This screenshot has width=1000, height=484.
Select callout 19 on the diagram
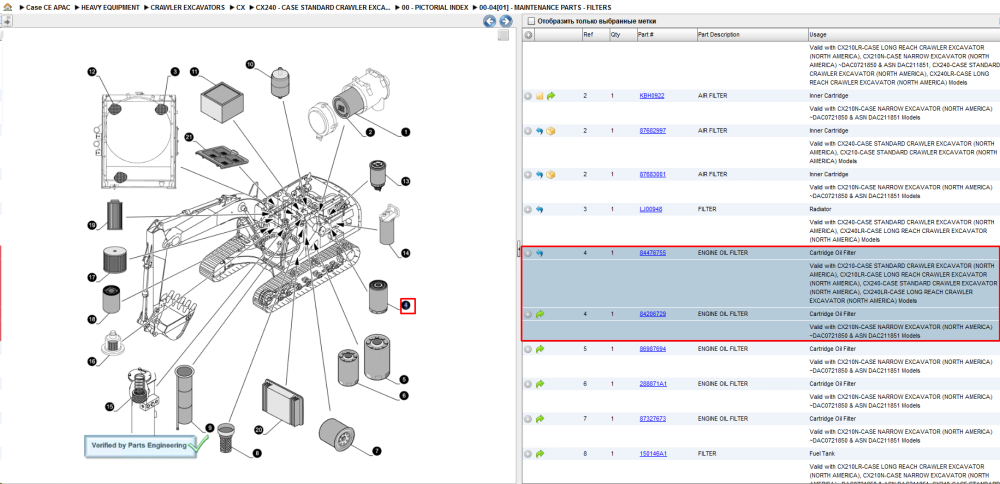92,224
